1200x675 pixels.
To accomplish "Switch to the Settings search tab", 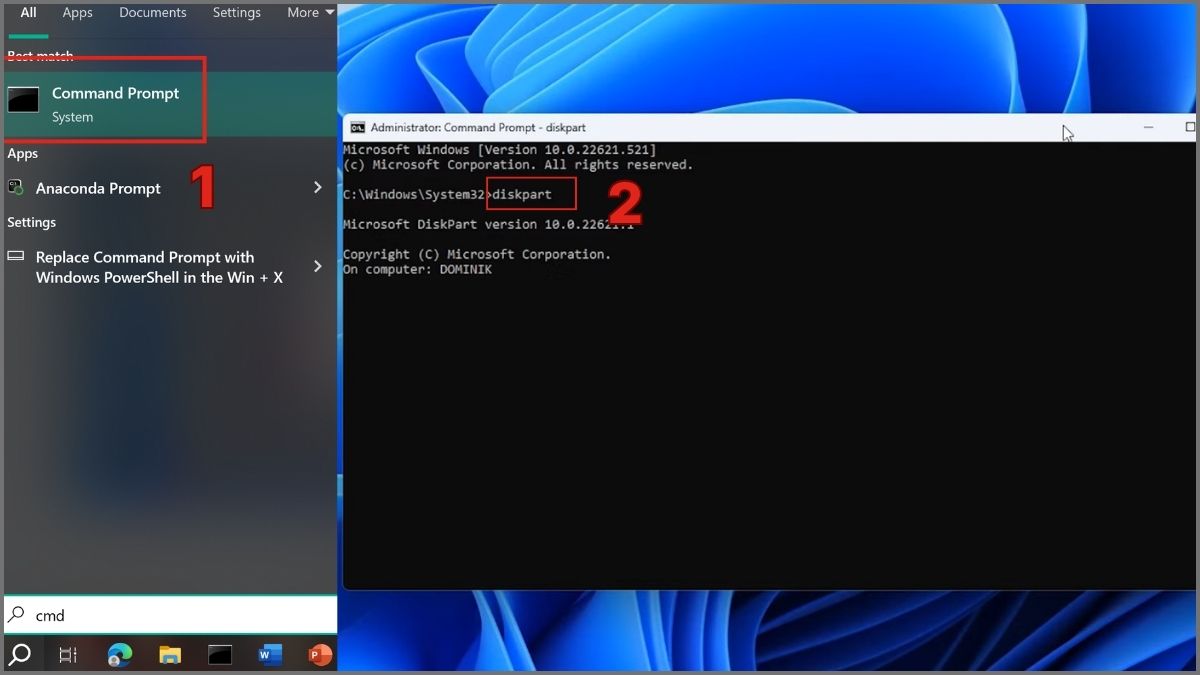I will tap(236, 13).
